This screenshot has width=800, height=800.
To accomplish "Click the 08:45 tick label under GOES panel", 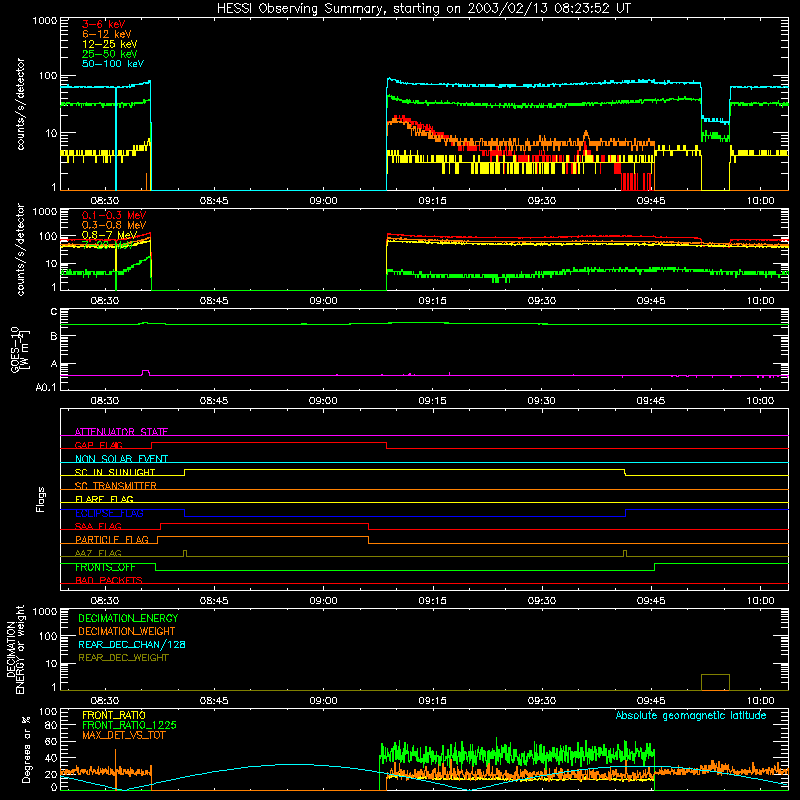I will 214,401.
